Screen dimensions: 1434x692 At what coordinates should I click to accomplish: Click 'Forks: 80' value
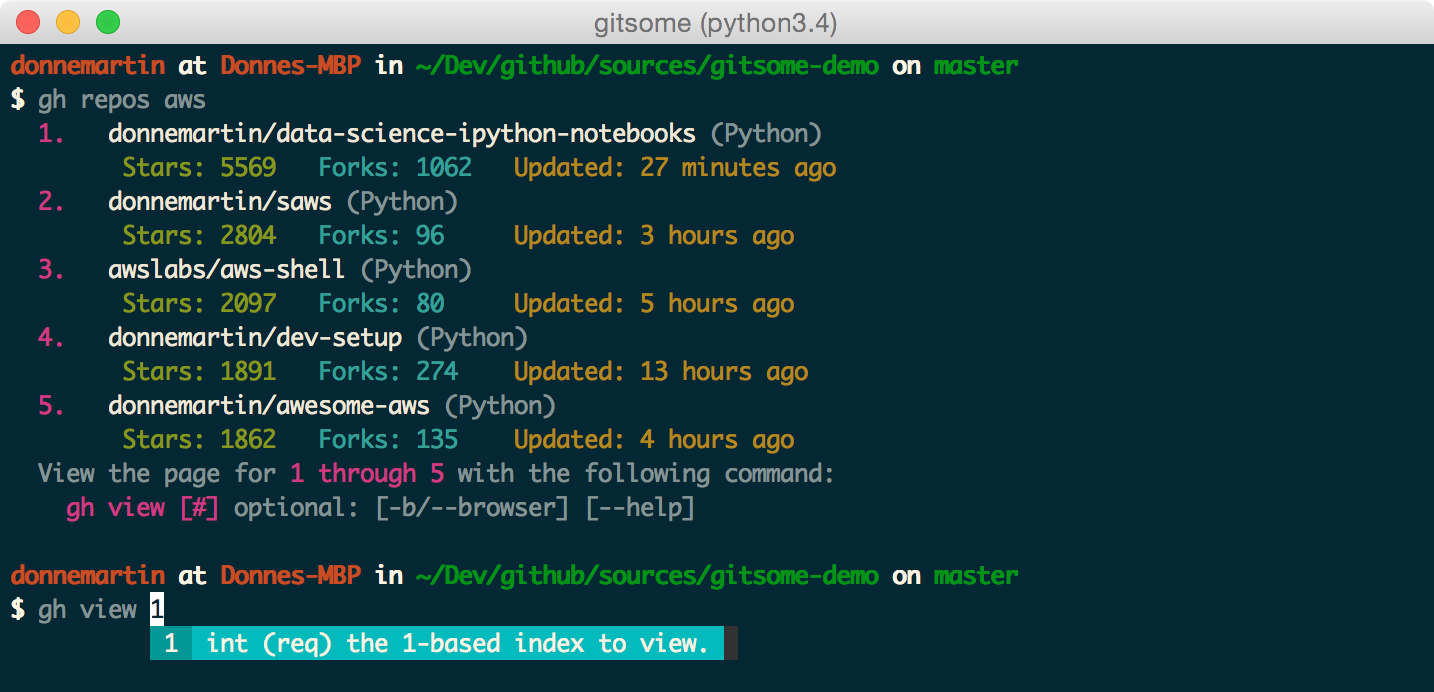tap(381, 303)
